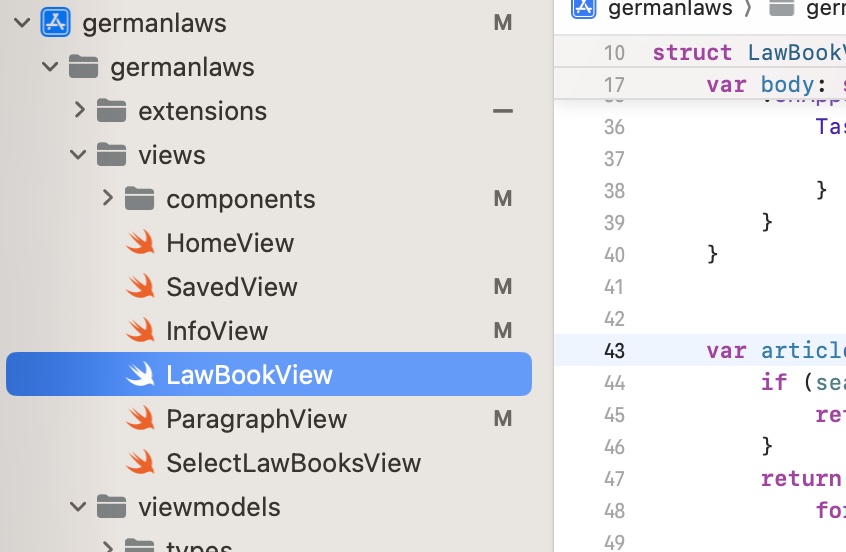
Task: Click the Swift icon beside SavedView
Action: pyautogui.click(x=140, y=287)
